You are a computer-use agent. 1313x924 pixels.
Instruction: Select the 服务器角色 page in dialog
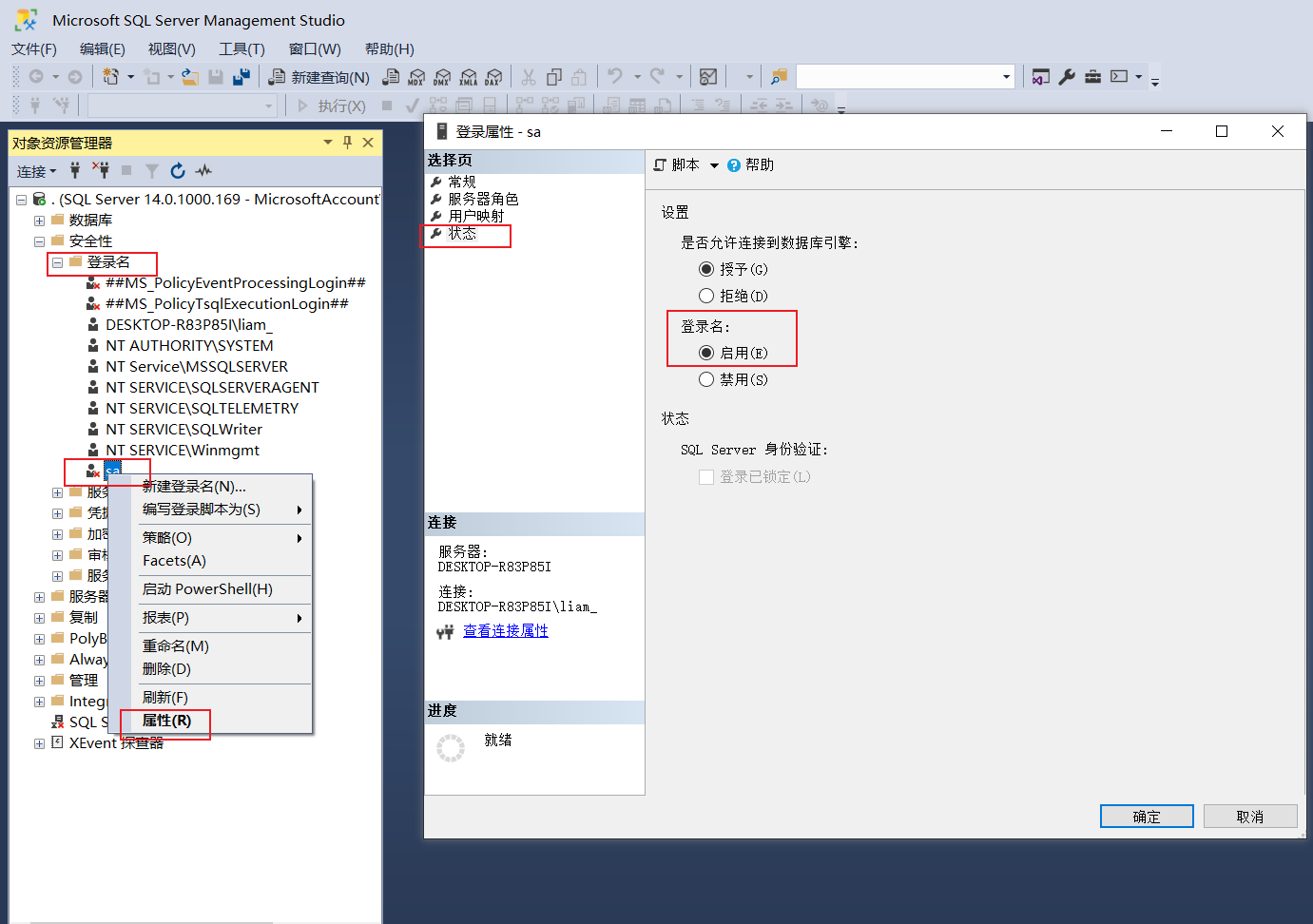click(x=483, y=199)
